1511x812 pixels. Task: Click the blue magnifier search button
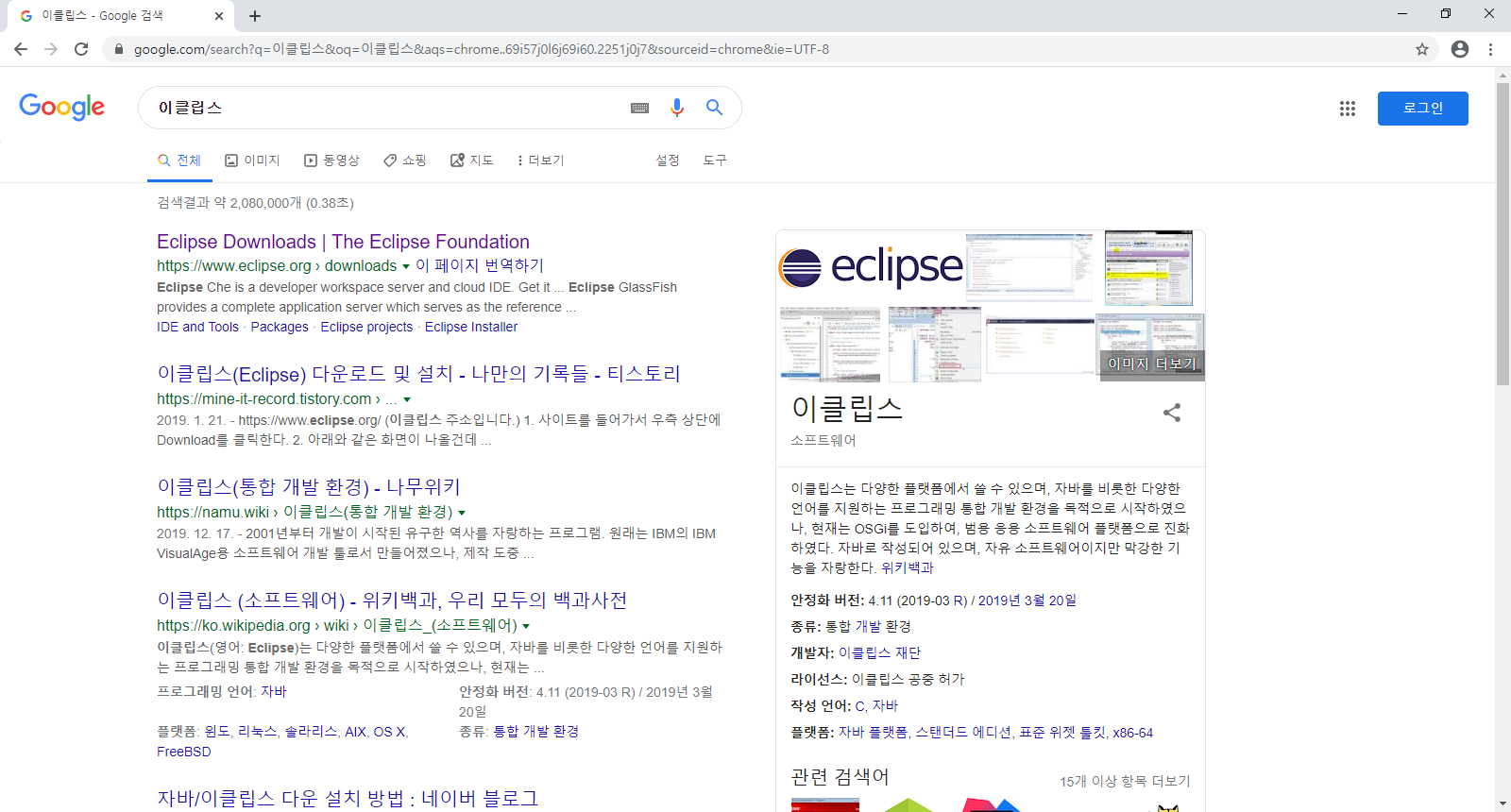click(715, 108)
